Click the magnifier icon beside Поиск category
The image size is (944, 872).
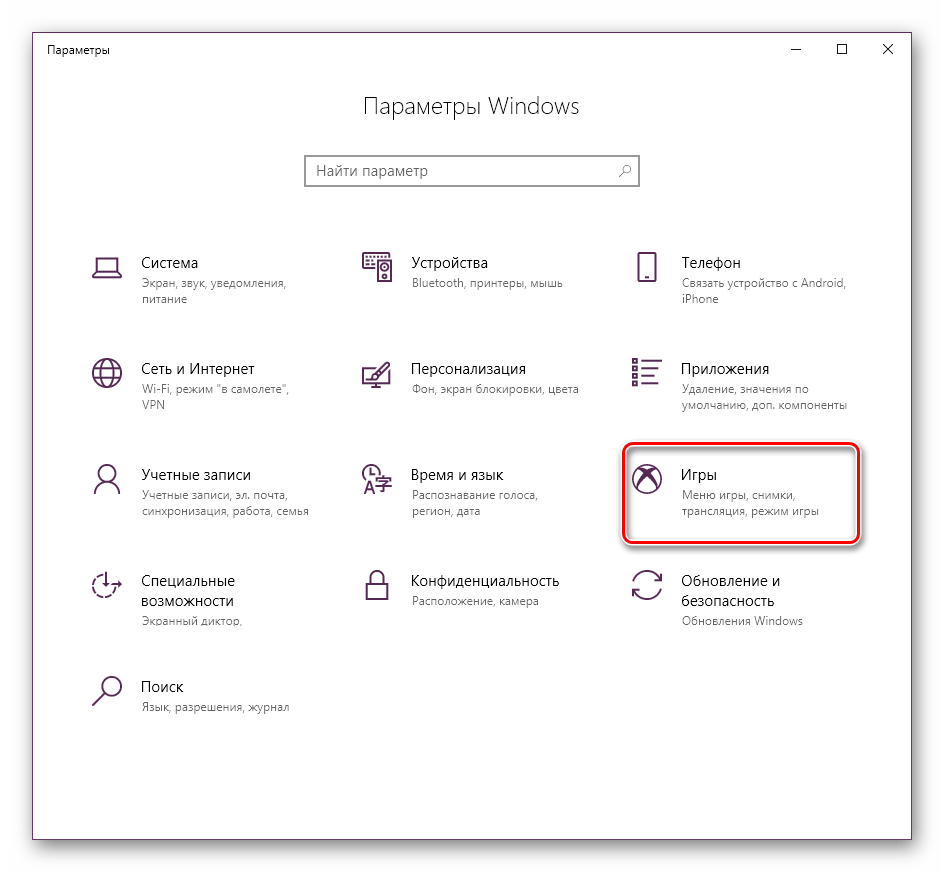pyautogui.click(x=106, y=691)
